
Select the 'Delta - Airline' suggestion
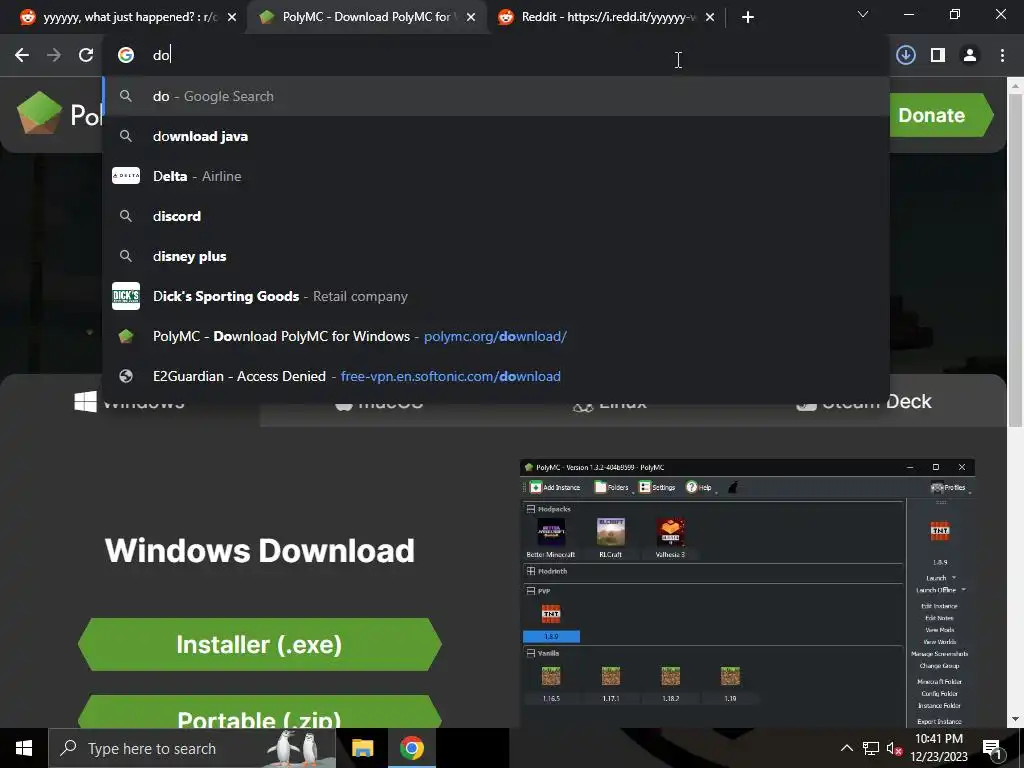click(x=496, y=176)
